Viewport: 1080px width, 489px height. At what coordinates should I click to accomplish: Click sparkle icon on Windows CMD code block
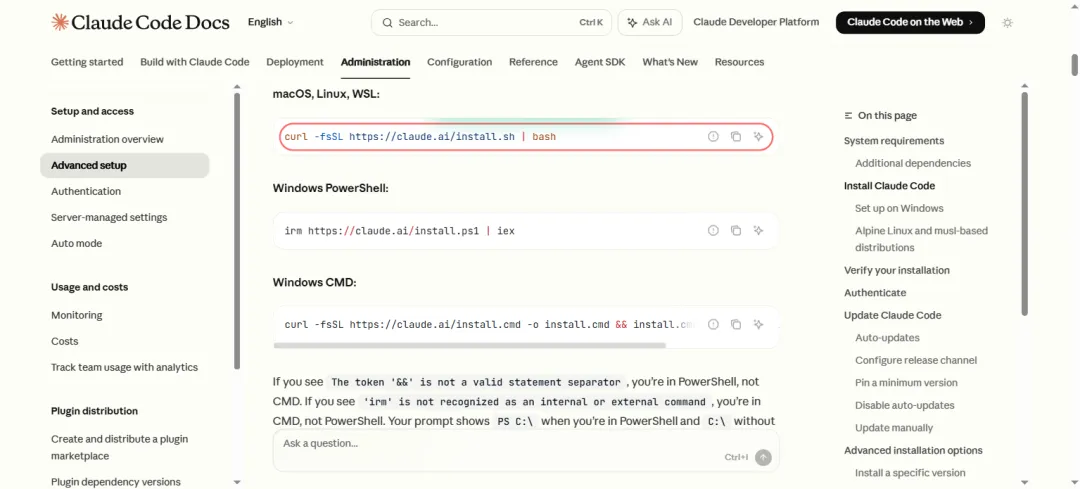click(x=758, y=325)
